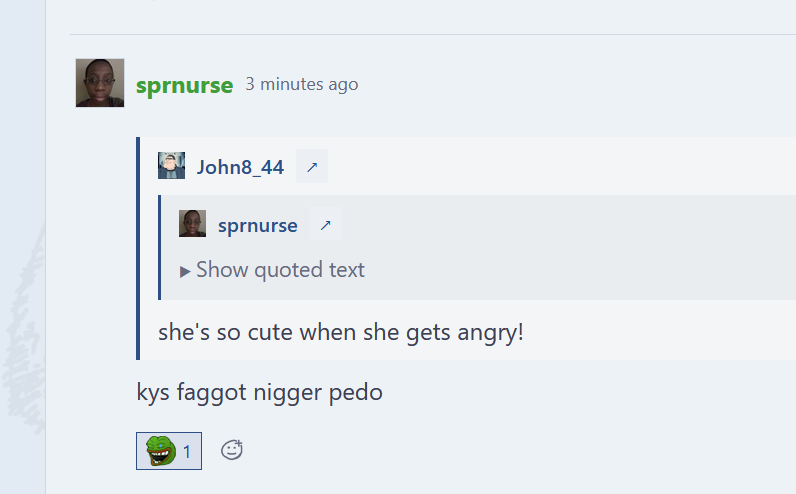Click the small sprnurse avatar in the nested quote
796x494 pixels.
pyautogui.click(x=192, y=223)
